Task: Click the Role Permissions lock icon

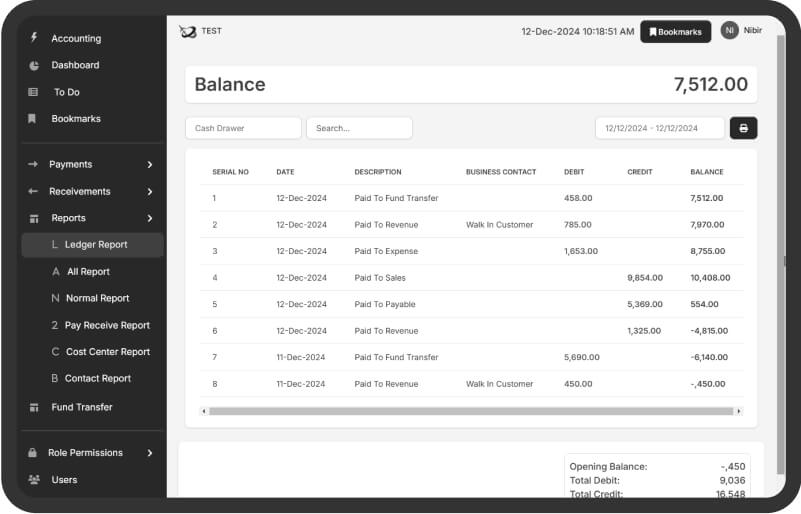Action: click(x=33, y=453)
